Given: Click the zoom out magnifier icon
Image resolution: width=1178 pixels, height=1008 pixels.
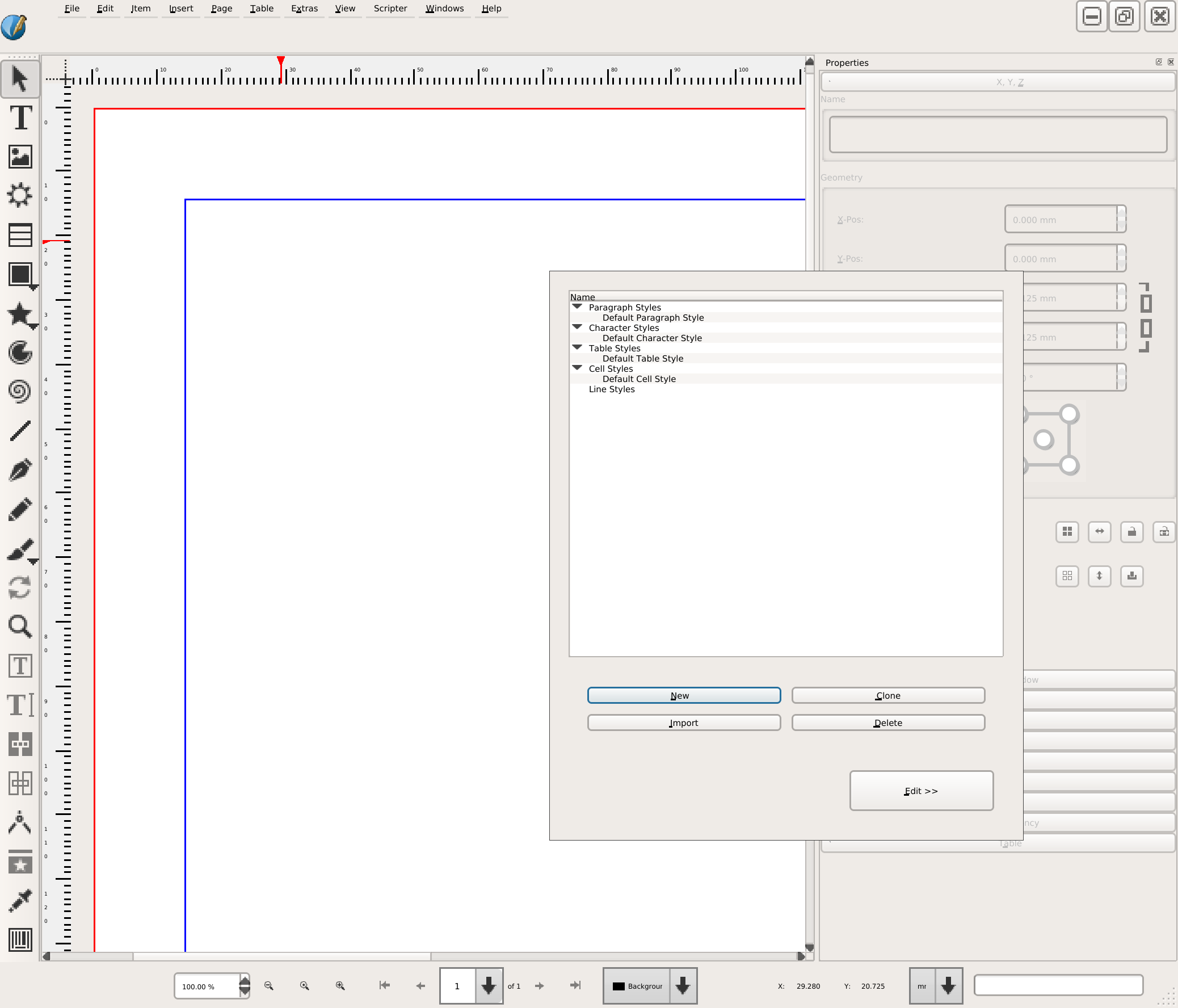Looking at the screenshot, I should point(269,986).
